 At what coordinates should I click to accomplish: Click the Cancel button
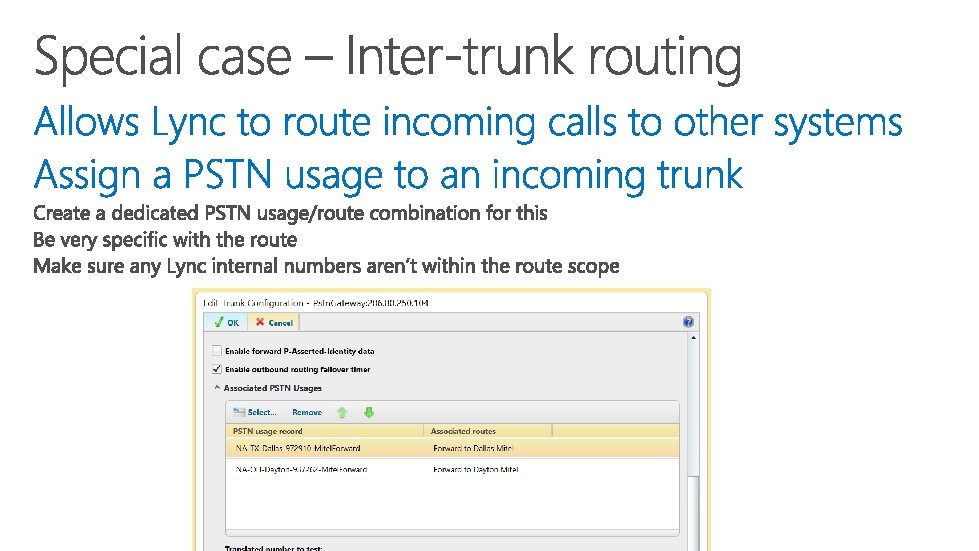tap(274, 323)
